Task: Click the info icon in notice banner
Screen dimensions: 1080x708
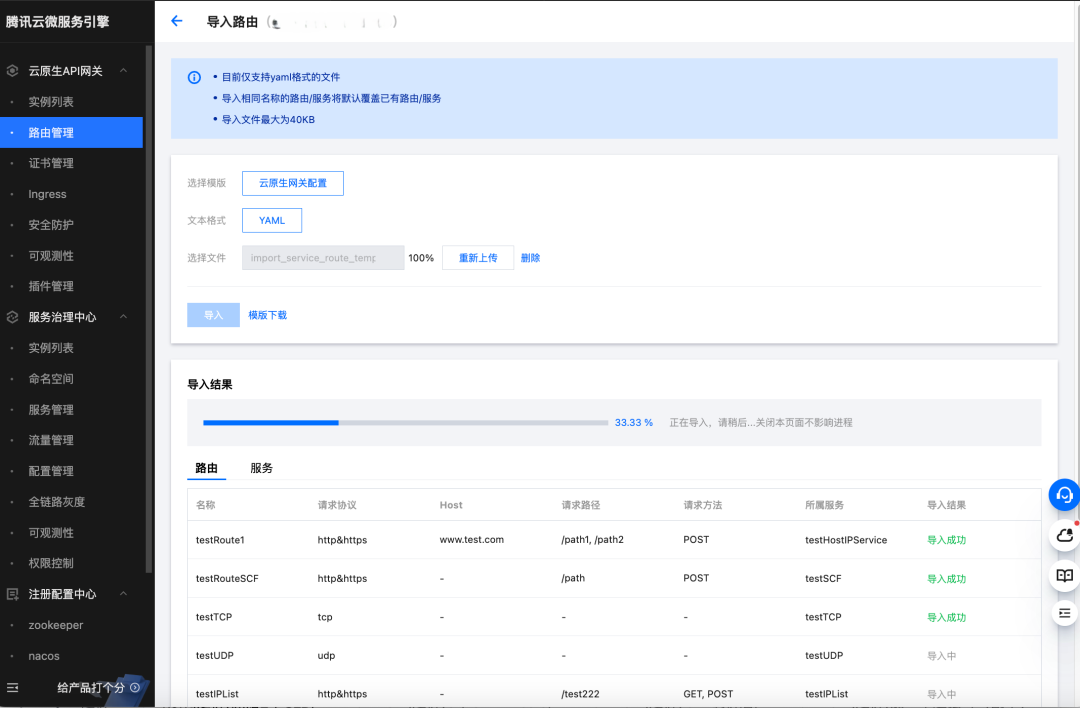Action: (x=194, y=77)
